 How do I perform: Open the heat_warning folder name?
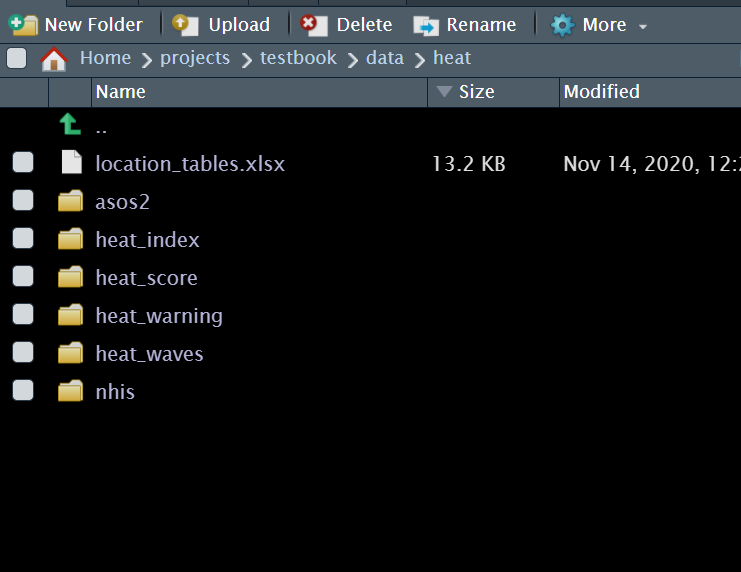click(x=159, y=316)
